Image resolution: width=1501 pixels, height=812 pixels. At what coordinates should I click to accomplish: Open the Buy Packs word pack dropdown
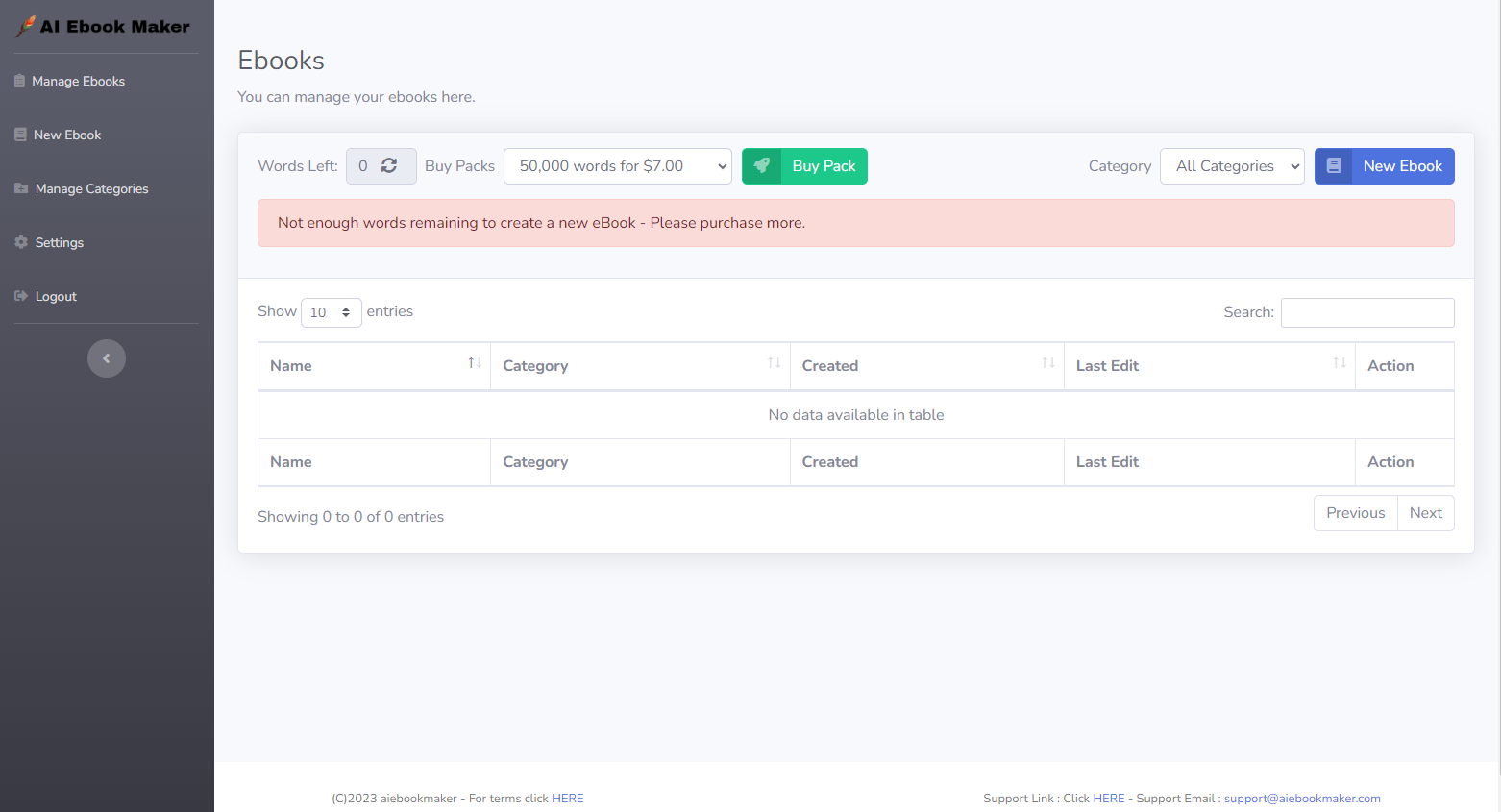pos(617,166)
